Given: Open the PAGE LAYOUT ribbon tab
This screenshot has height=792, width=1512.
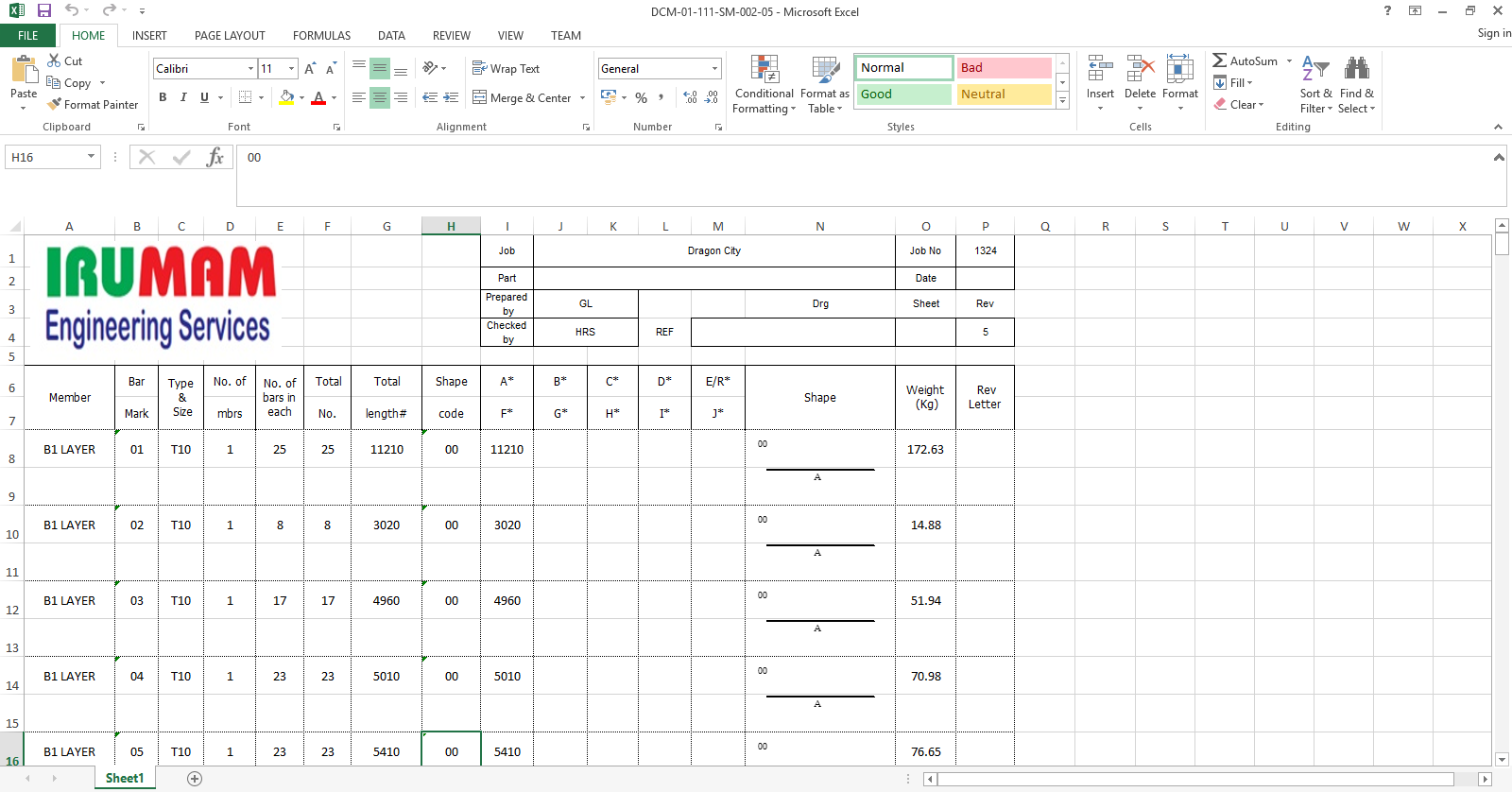Looking at the screenshot, I should (x=230, y=36).
